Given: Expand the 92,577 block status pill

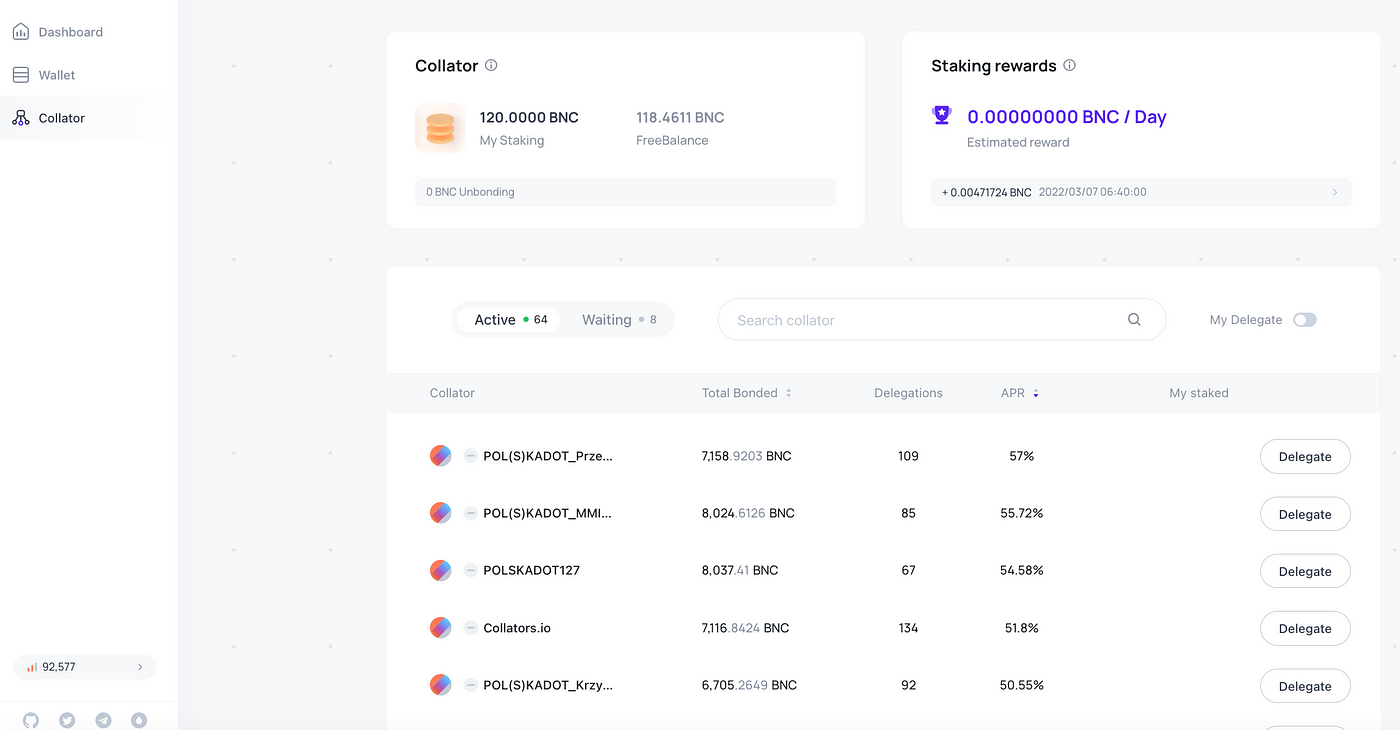Looking at the screenshot, I should click(x=85, y=667).
